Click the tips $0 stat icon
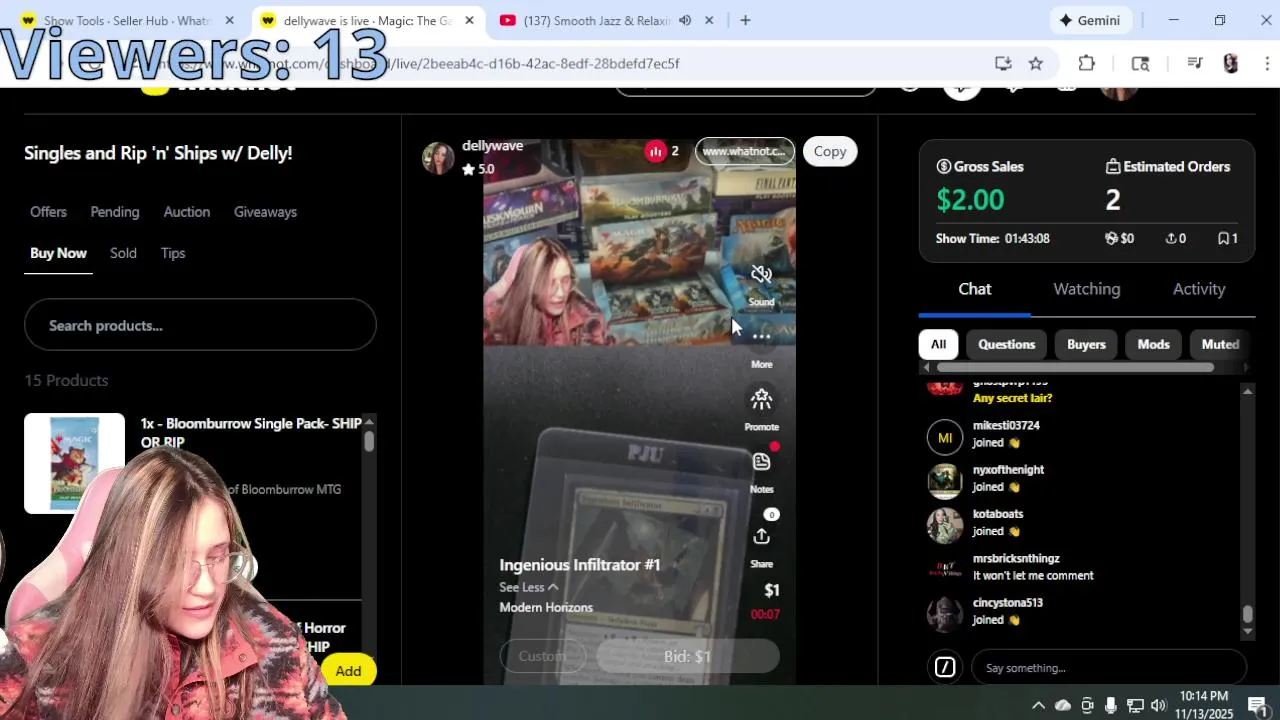This screenshot has height=720, width=1280. [1110, 238]
